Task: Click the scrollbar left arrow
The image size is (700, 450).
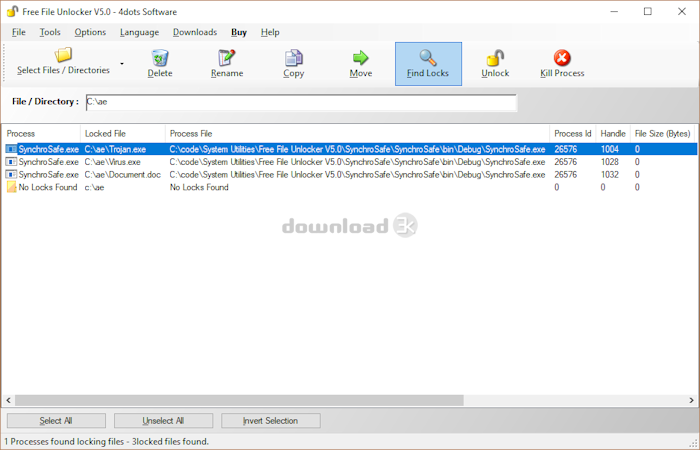Action: 8,400
